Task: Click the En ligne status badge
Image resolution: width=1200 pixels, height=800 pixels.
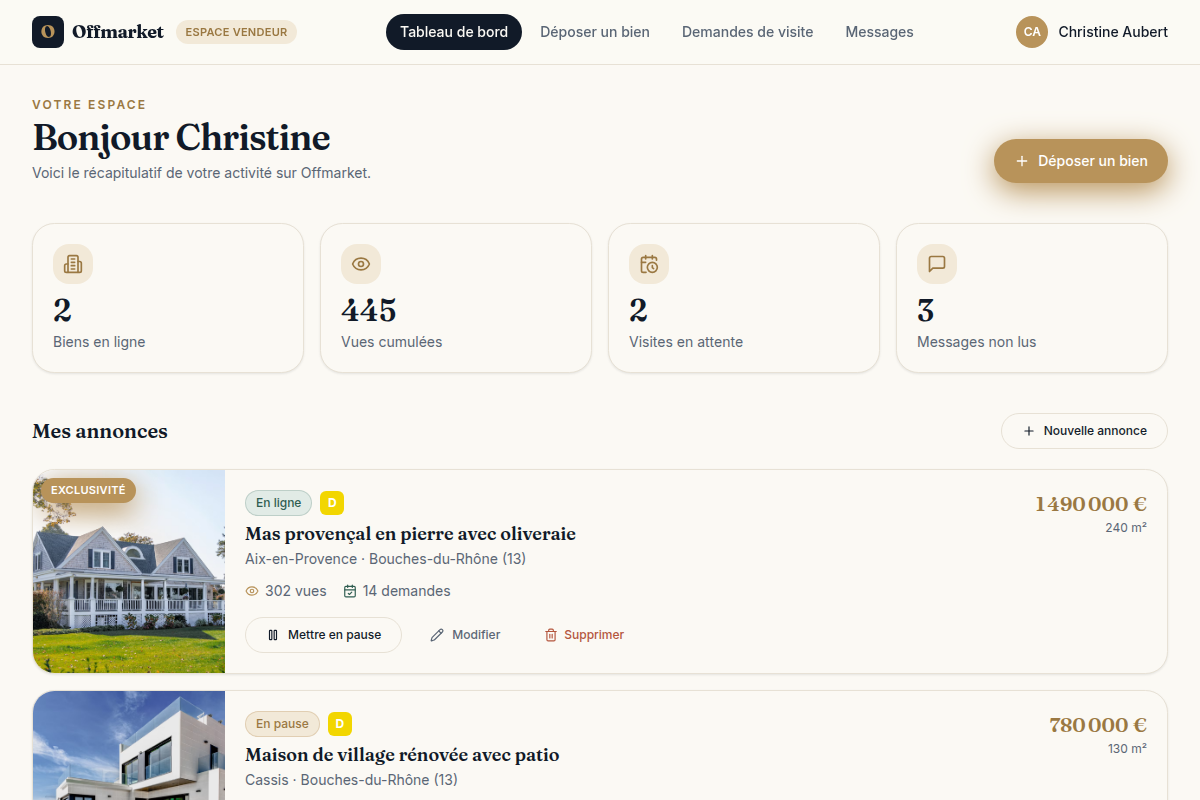Action: pyautogui.click(x=279, y=503)
